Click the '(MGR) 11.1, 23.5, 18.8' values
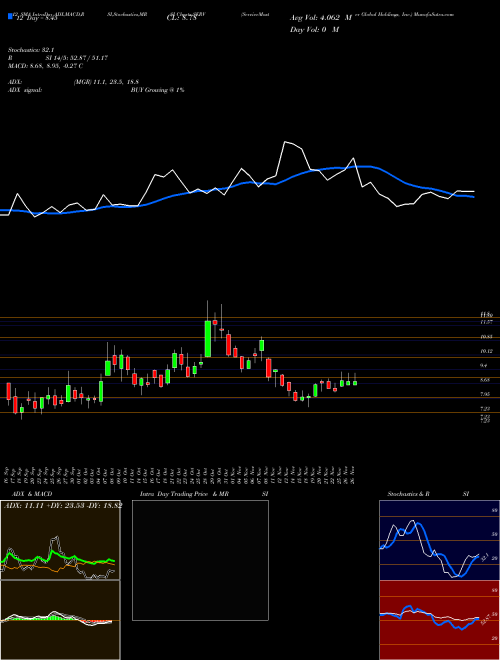500x660 pixels. coord(106,82)
